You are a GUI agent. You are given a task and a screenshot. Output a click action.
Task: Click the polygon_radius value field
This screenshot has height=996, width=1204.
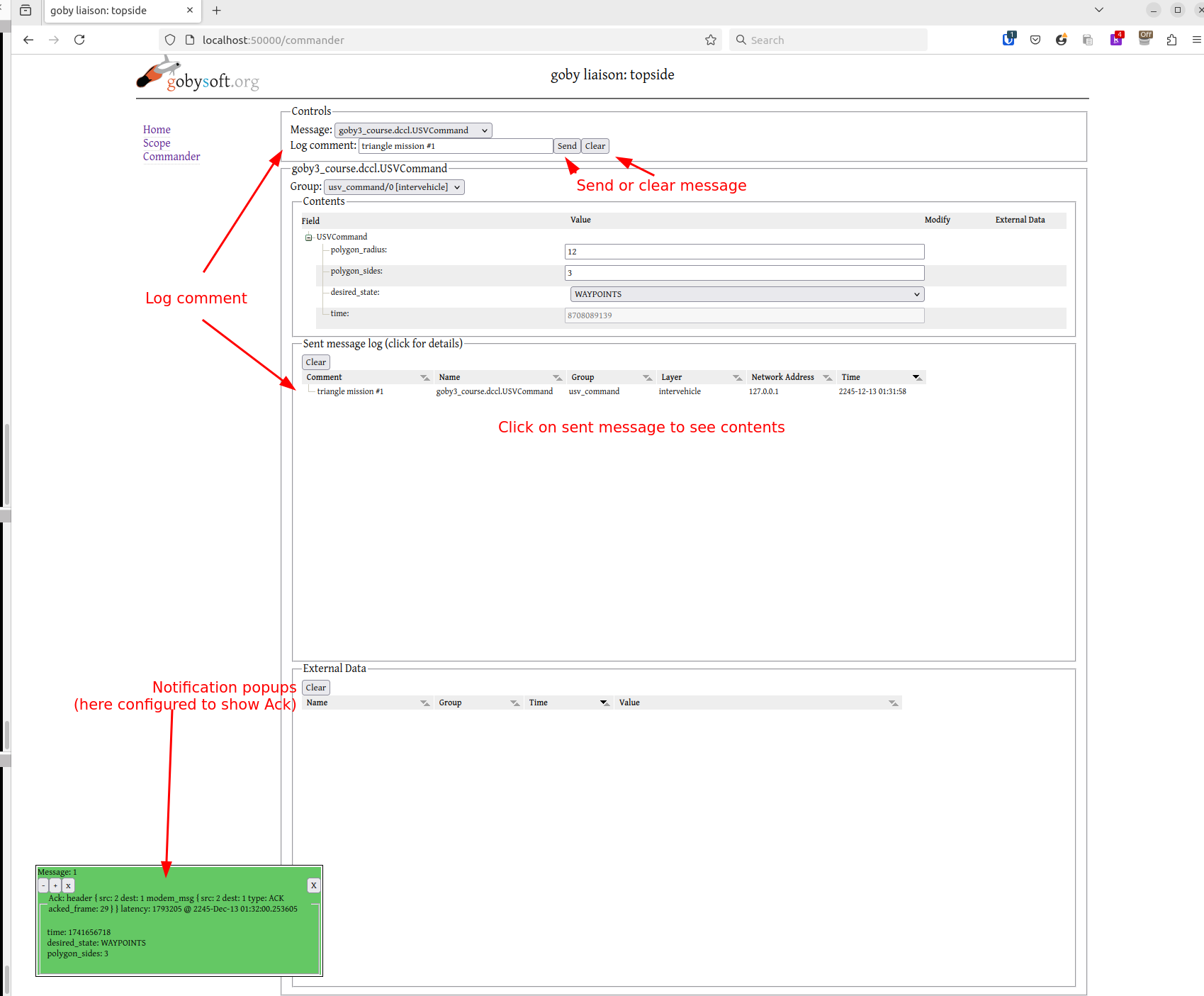(x=744, y=252)
